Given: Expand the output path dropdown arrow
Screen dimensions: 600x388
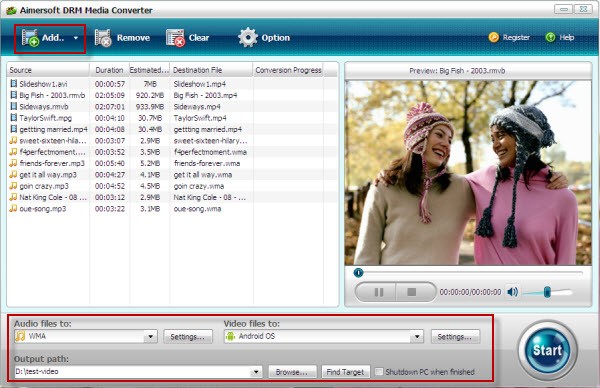Looking at the screenshot, I should click(256, 372).
